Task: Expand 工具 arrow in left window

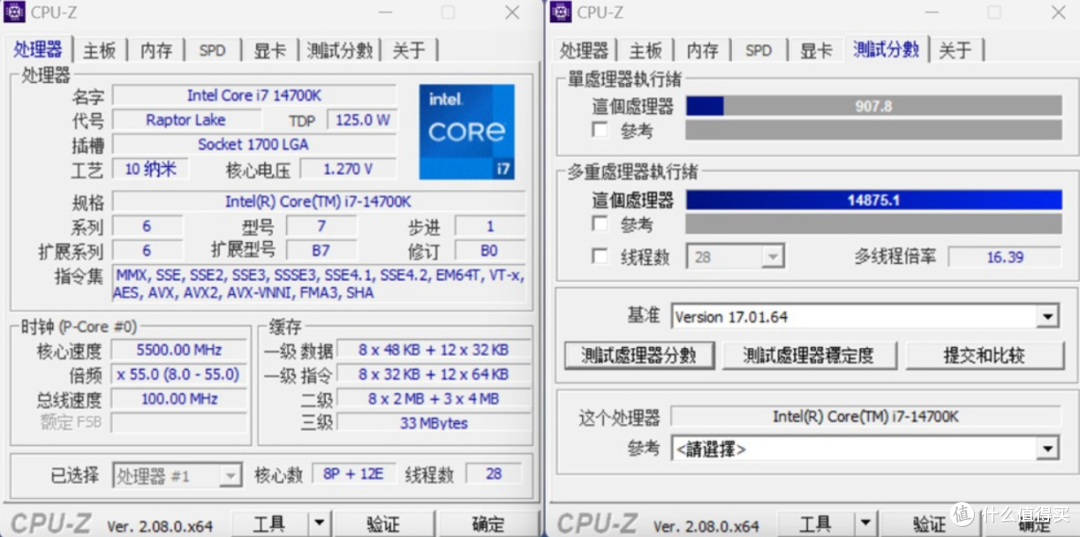Action: 319,525
